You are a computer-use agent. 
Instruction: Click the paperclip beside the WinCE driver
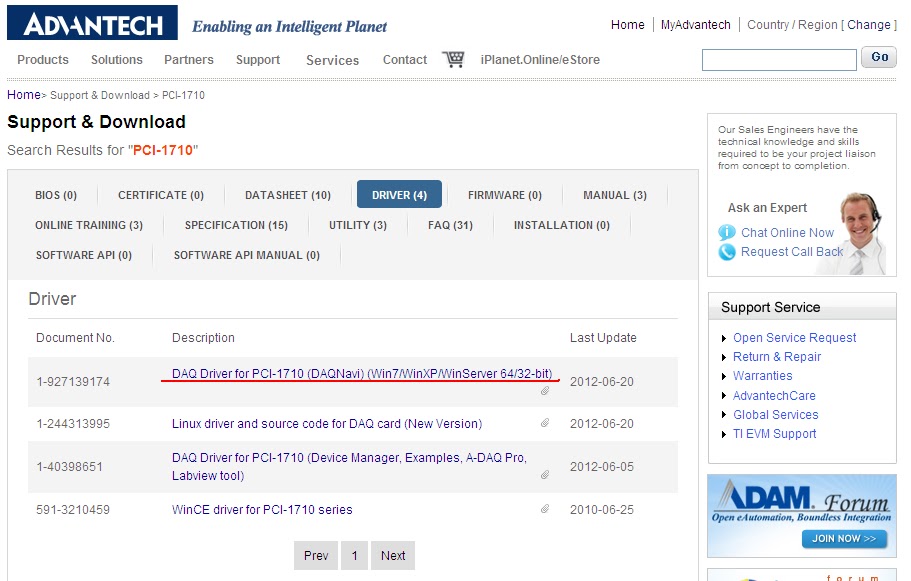(545, 509)
